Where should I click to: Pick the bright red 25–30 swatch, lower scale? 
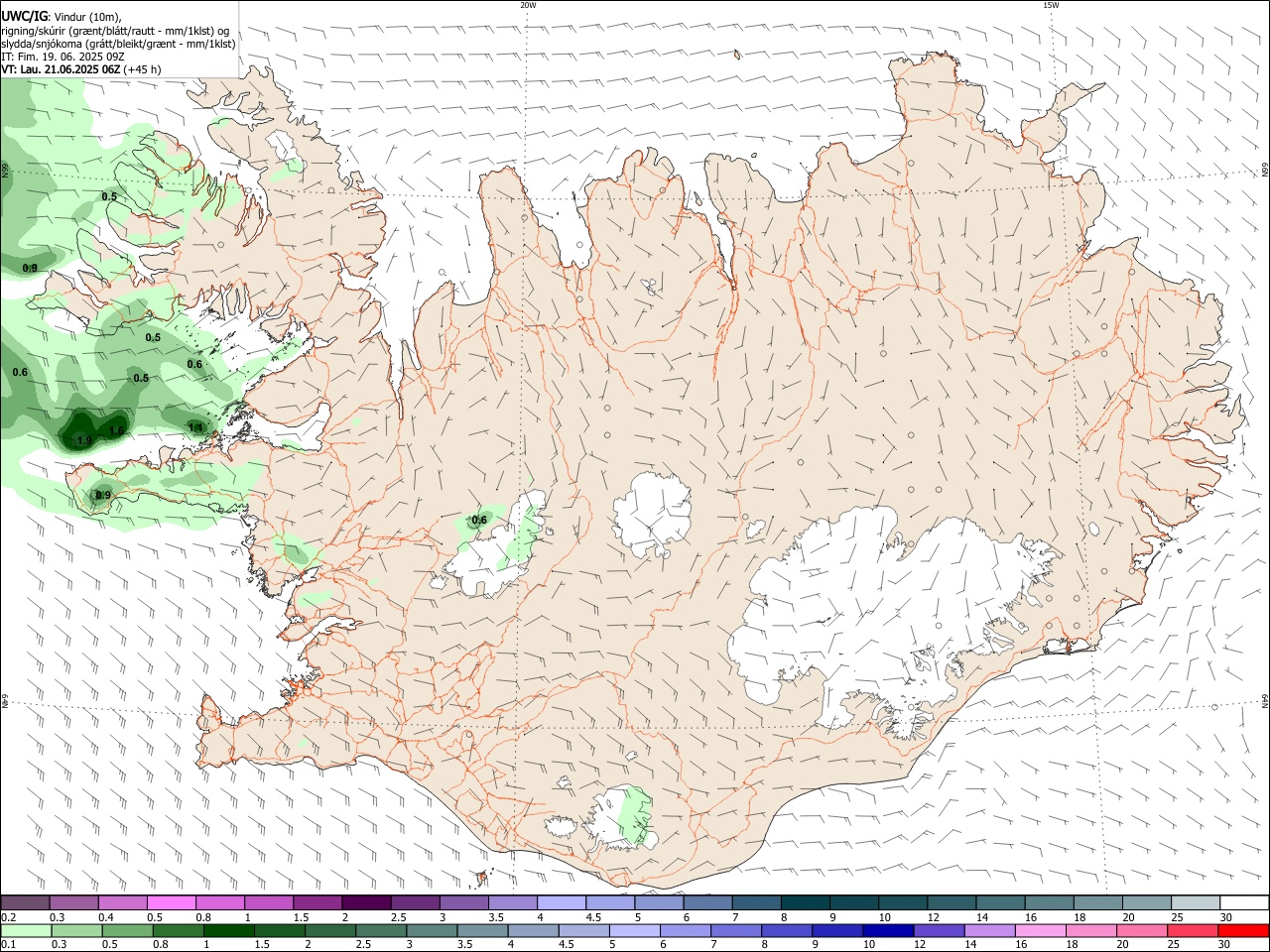(1242, 930)
